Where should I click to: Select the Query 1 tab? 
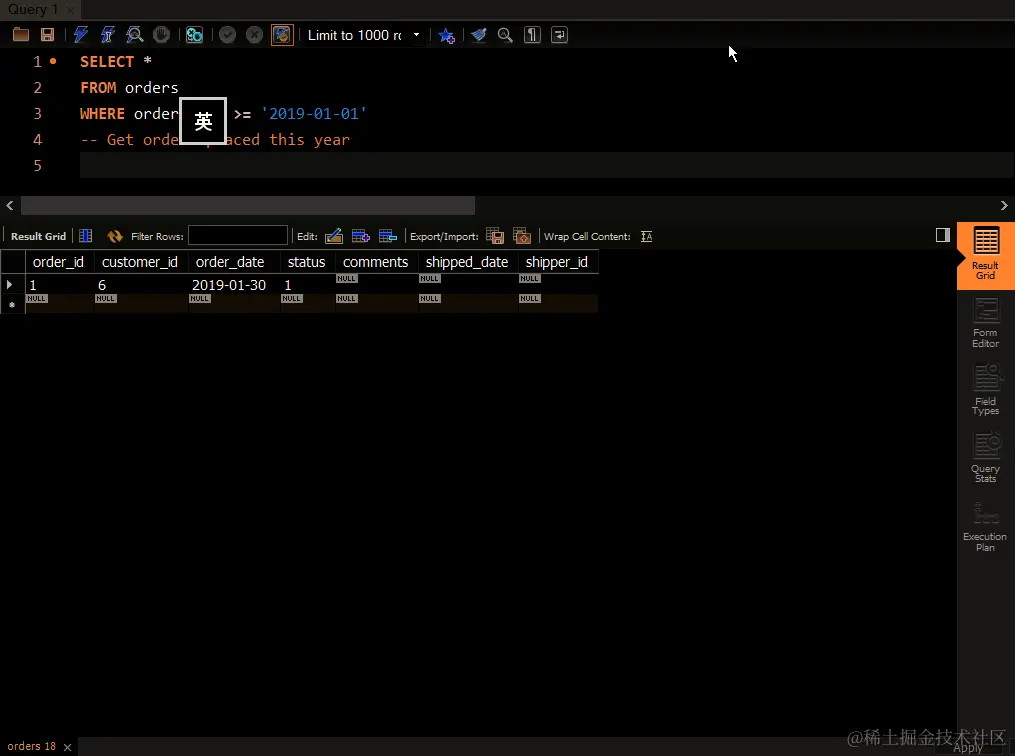point(32,10)
